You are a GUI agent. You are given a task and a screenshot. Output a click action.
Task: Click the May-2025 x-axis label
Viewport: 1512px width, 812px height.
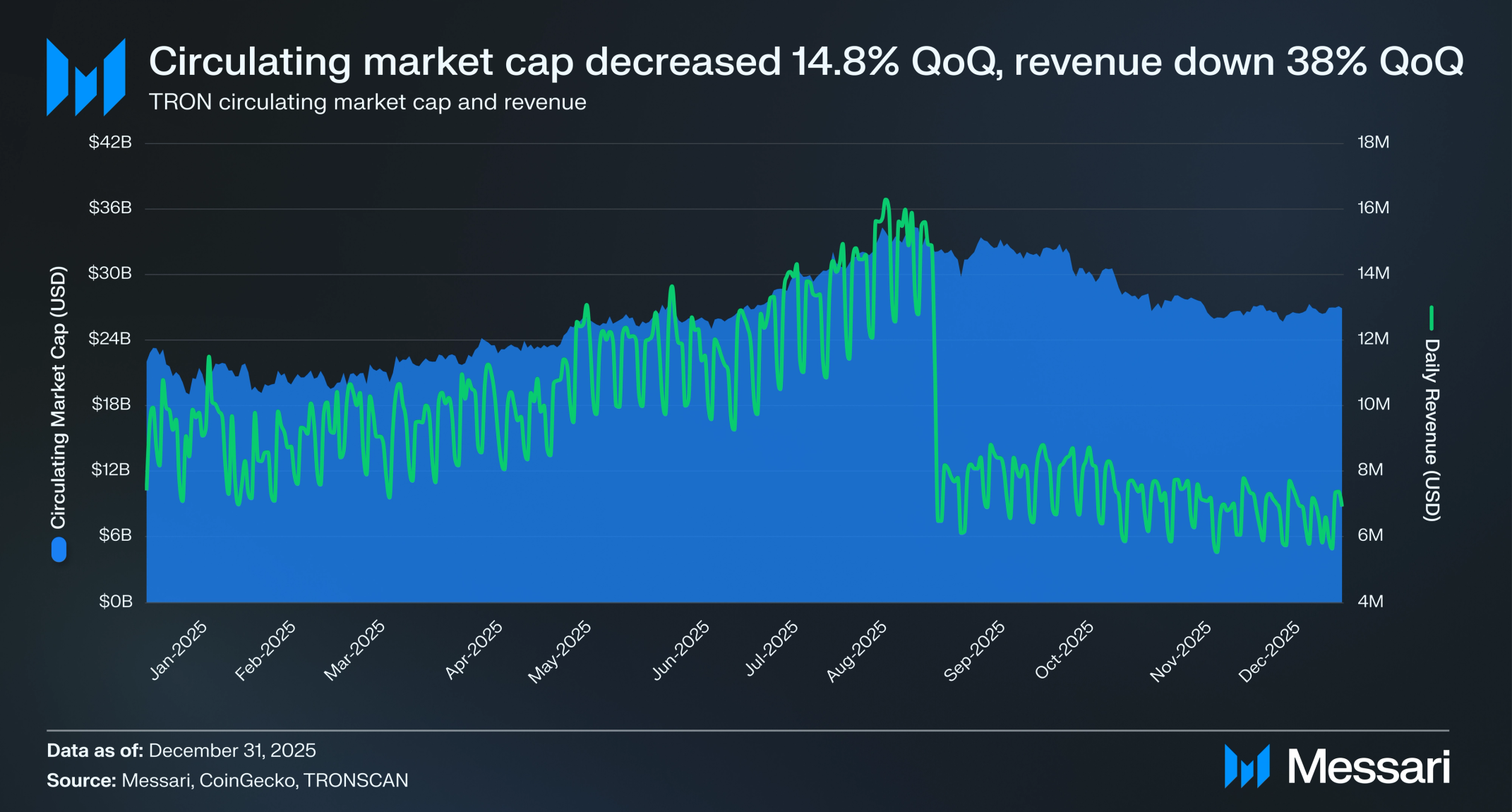coord(560,652)
